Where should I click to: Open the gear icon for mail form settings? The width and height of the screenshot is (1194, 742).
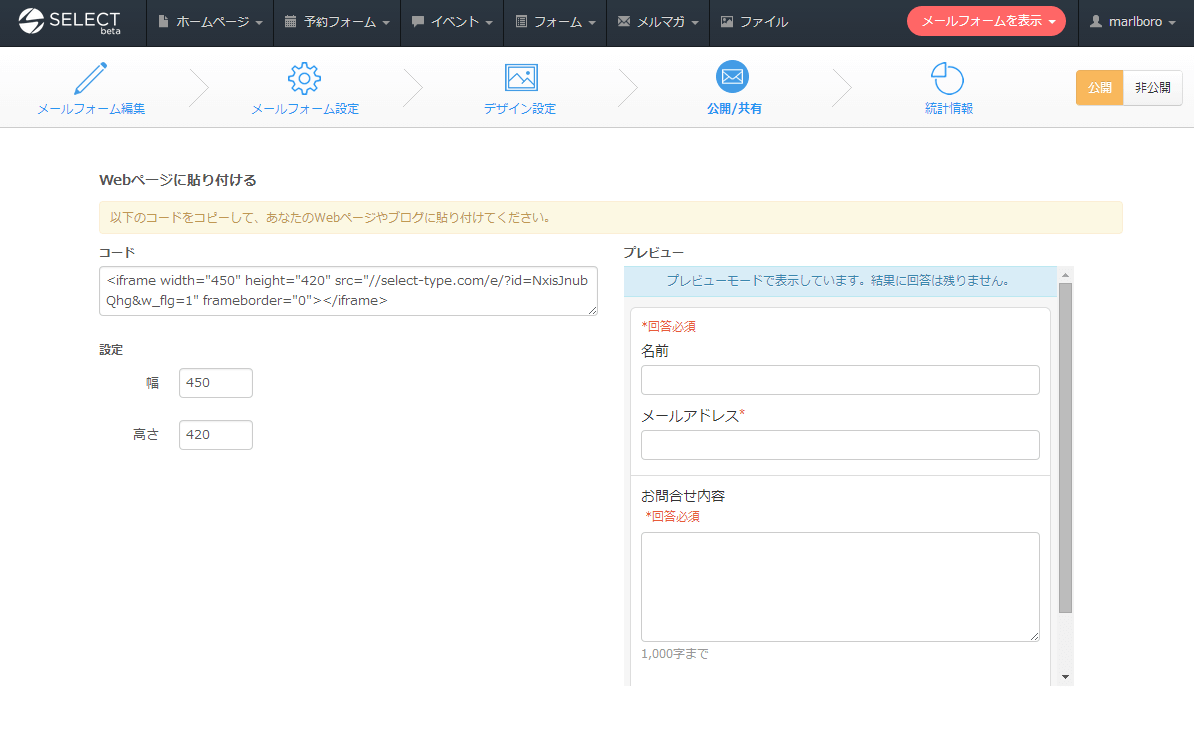[304, 78]
